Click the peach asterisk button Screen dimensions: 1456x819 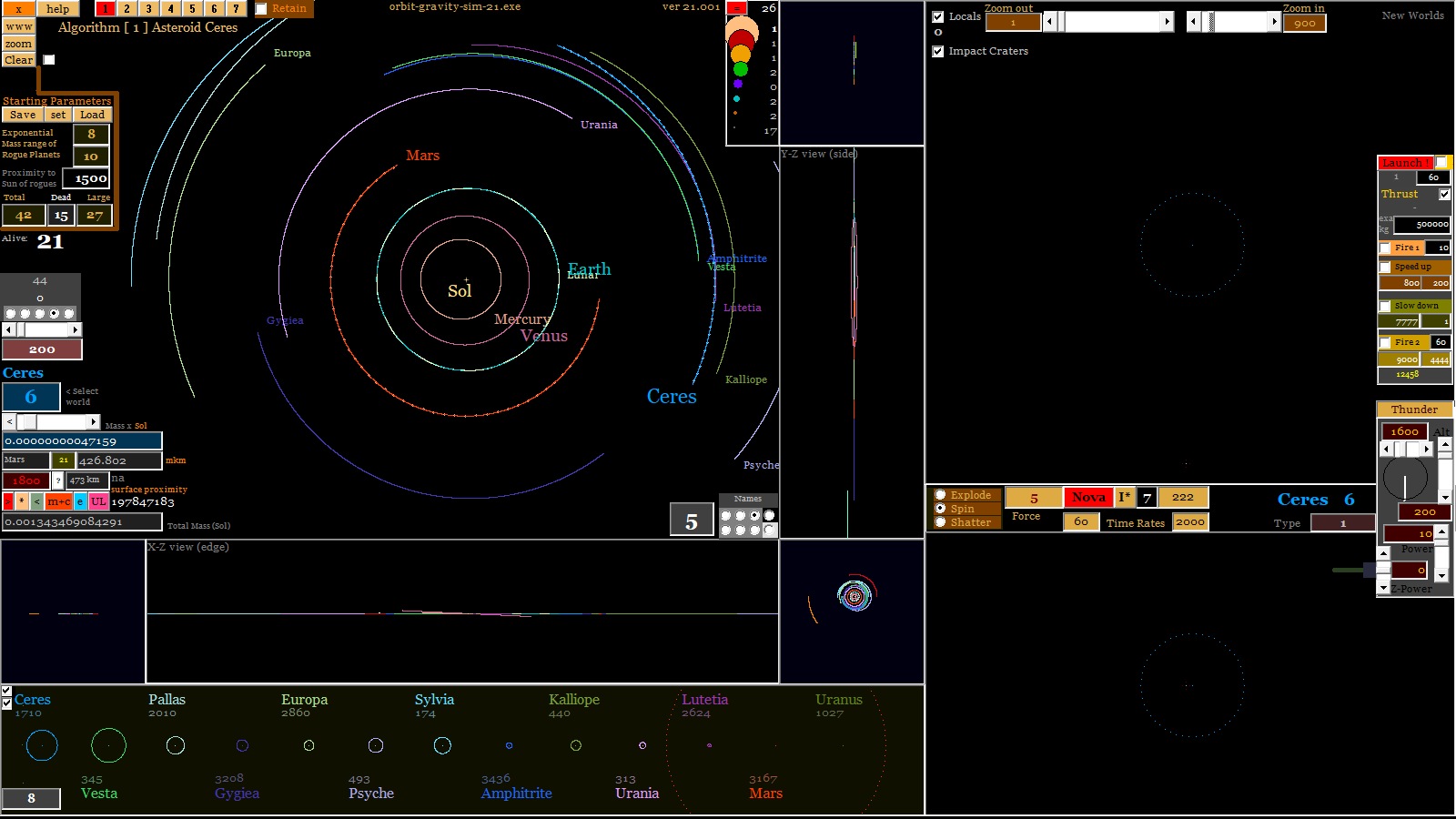pos(22,501)
